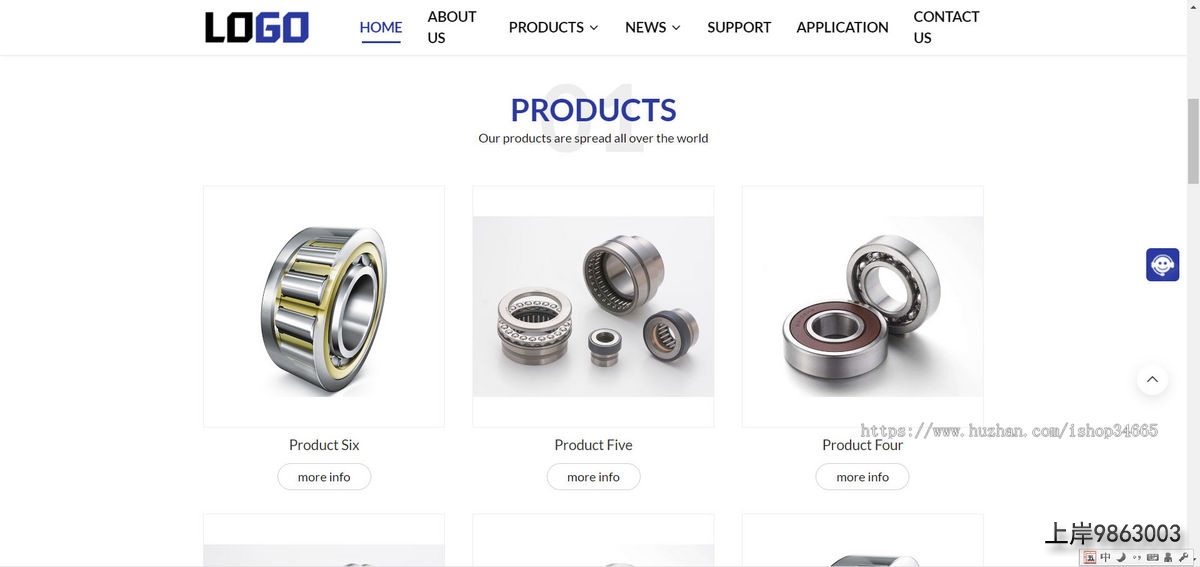Screen dimensions: 1200x567
Task: Open the IME wrench settings icon
Action: coord(1183,557)
